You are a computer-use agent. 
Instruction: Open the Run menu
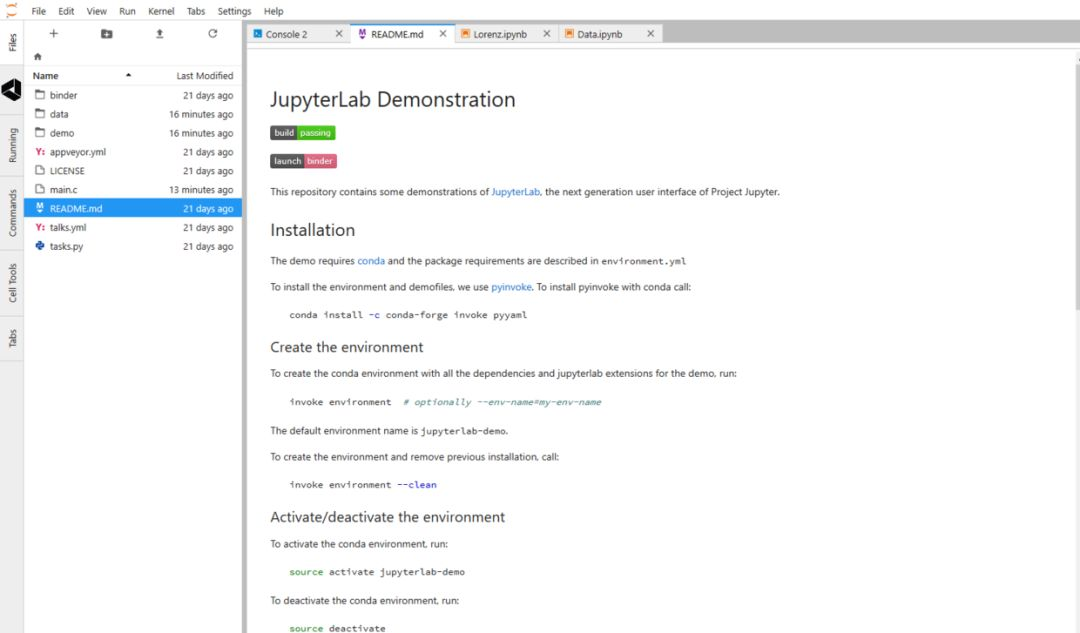coord(127,11)
